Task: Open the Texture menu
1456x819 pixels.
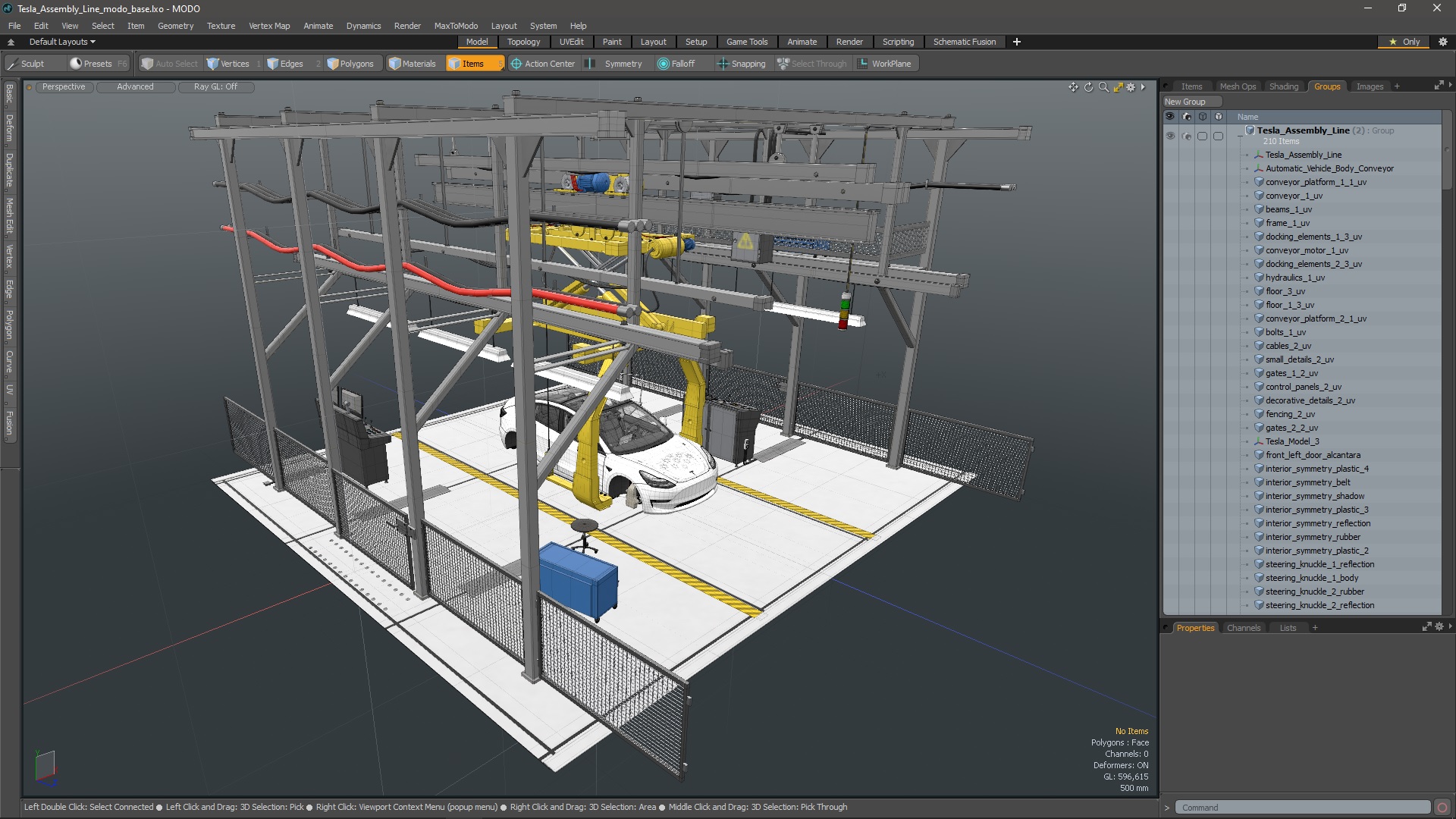Action: tap(221, 26)
